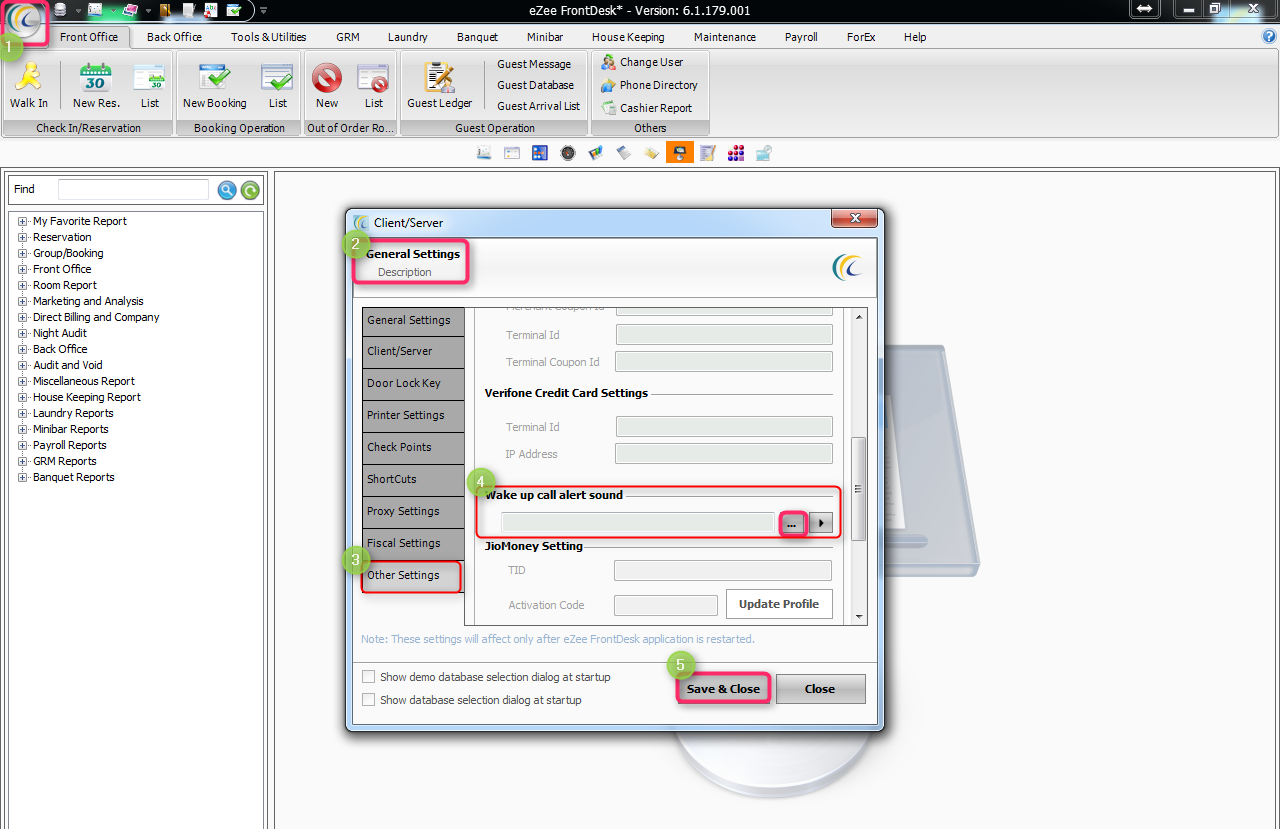Open the Guest Ledger

(x=440, y=86)
